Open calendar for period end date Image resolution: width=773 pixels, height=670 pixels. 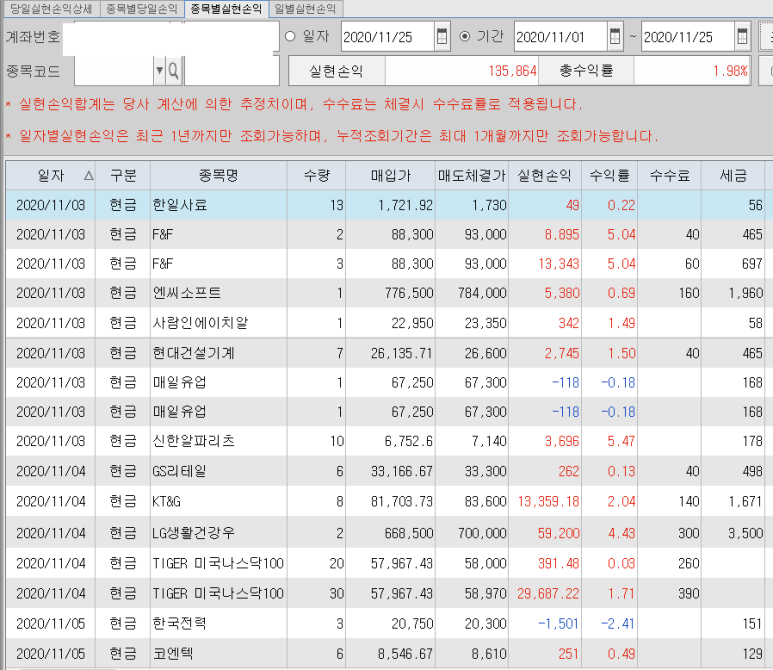[x=742, y=36]
